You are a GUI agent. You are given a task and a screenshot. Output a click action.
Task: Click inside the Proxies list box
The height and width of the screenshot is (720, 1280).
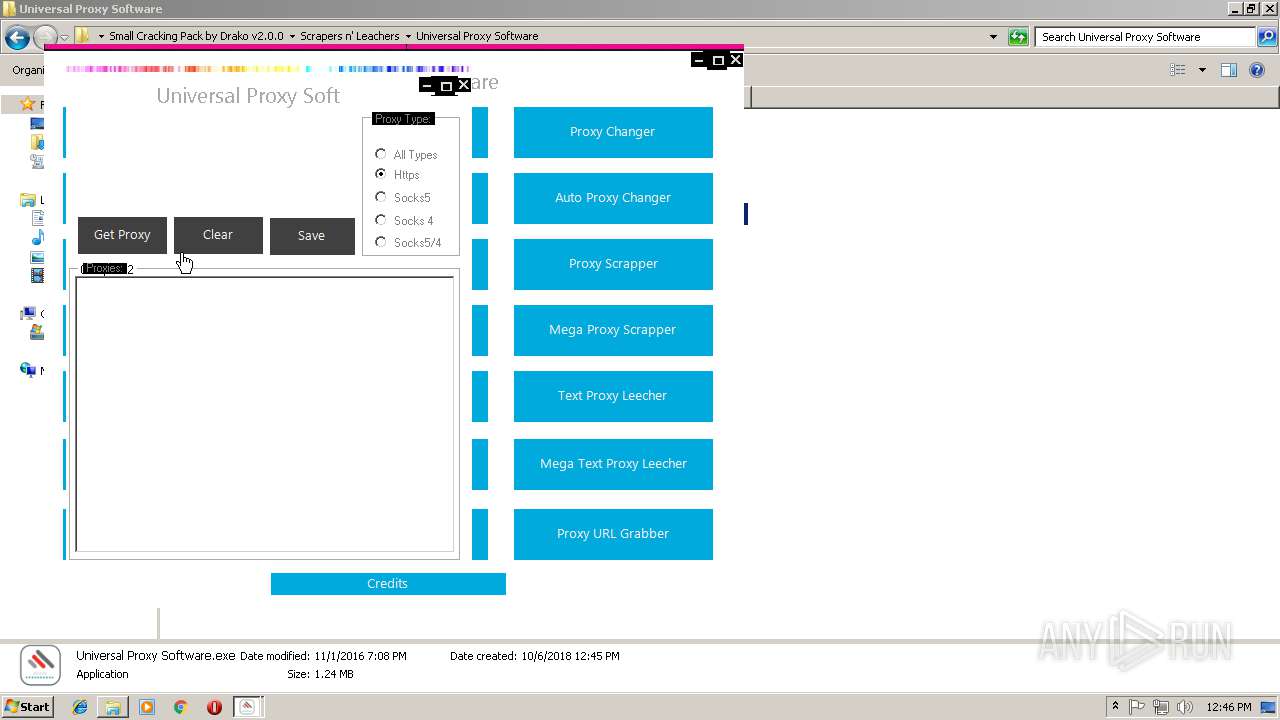pos(265,414)
